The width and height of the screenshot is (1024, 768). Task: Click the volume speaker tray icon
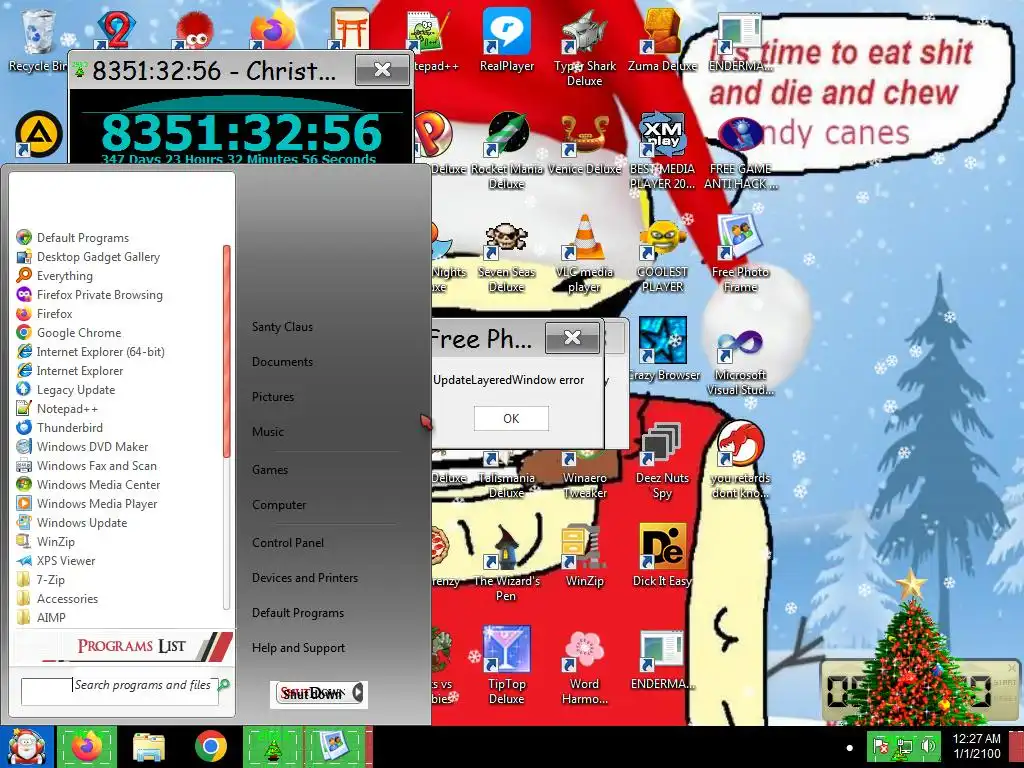pyautogui.click(x=928, y=746)
